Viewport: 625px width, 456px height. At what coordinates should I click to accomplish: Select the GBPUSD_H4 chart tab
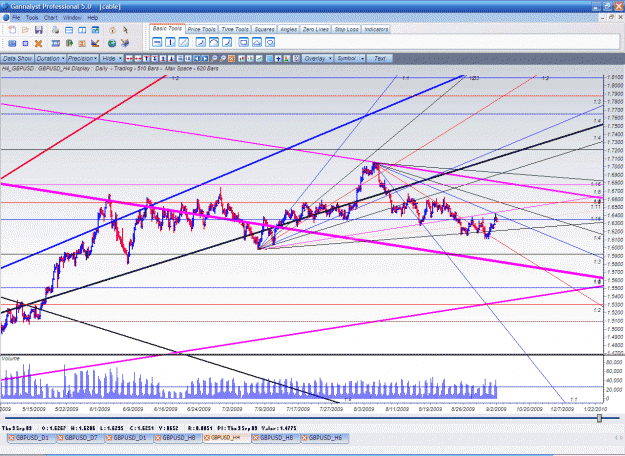point(226,438)
